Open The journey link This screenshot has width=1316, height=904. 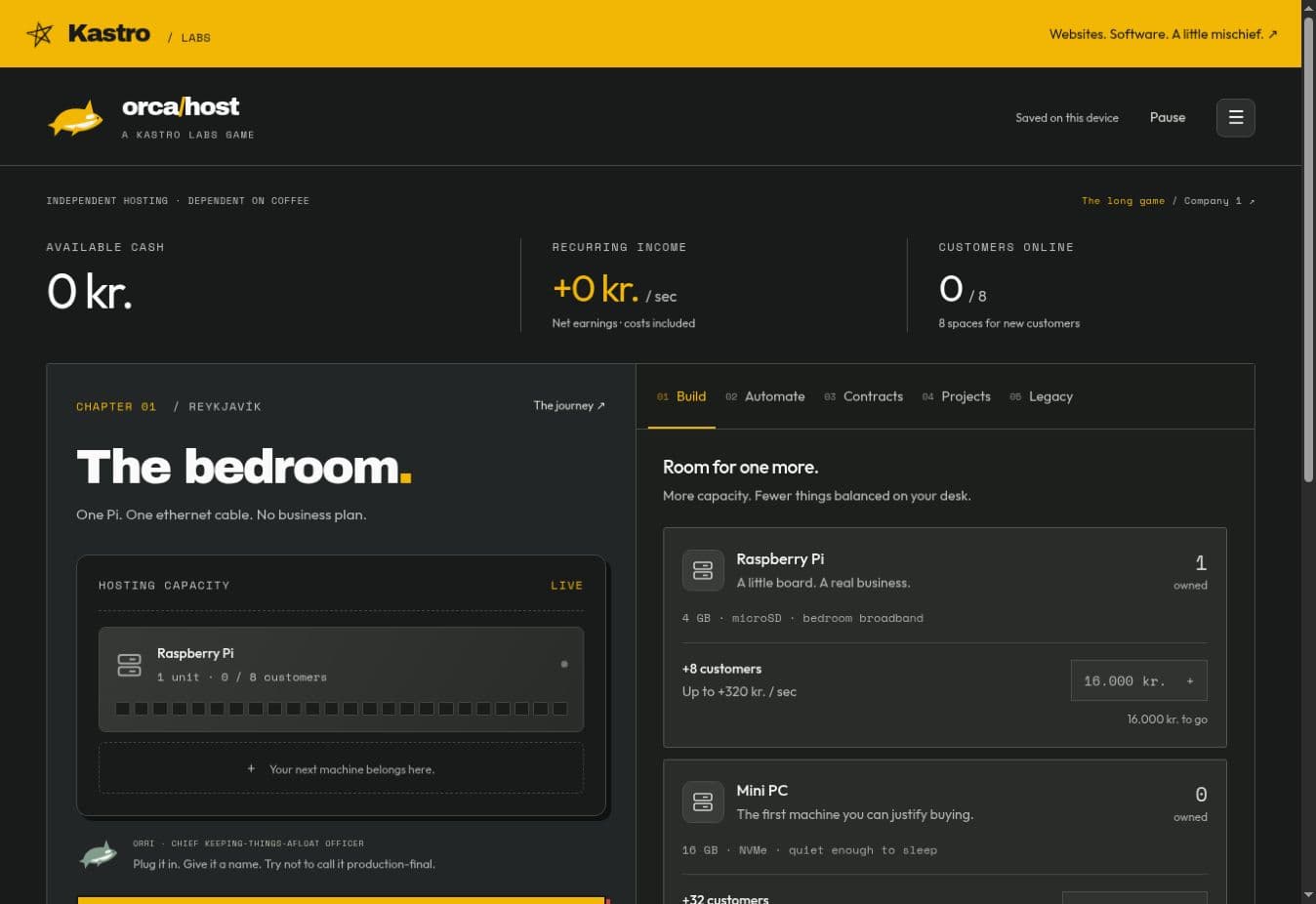click(x=569, y=405)
